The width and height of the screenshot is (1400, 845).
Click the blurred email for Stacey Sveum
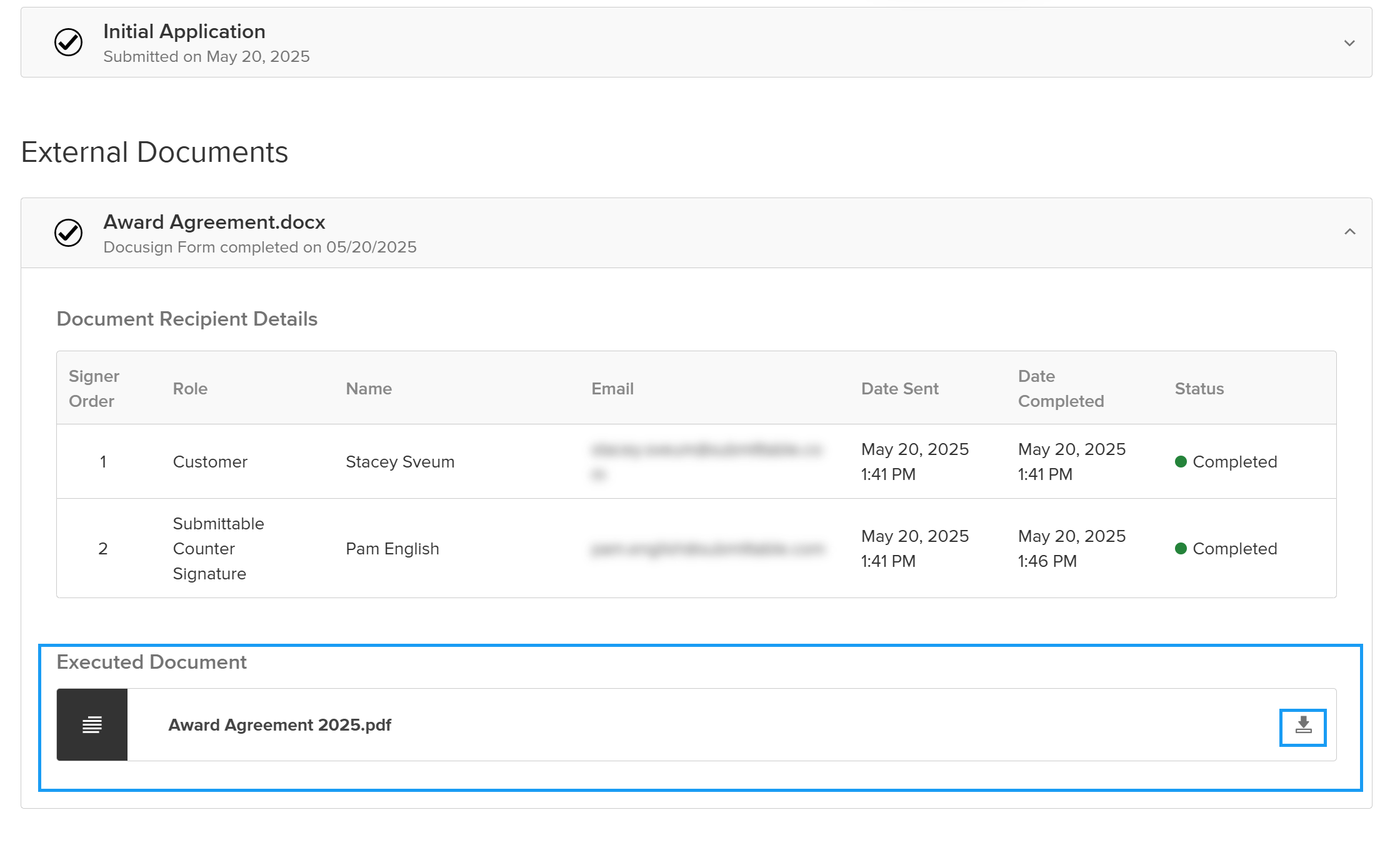tap(705, 461)
